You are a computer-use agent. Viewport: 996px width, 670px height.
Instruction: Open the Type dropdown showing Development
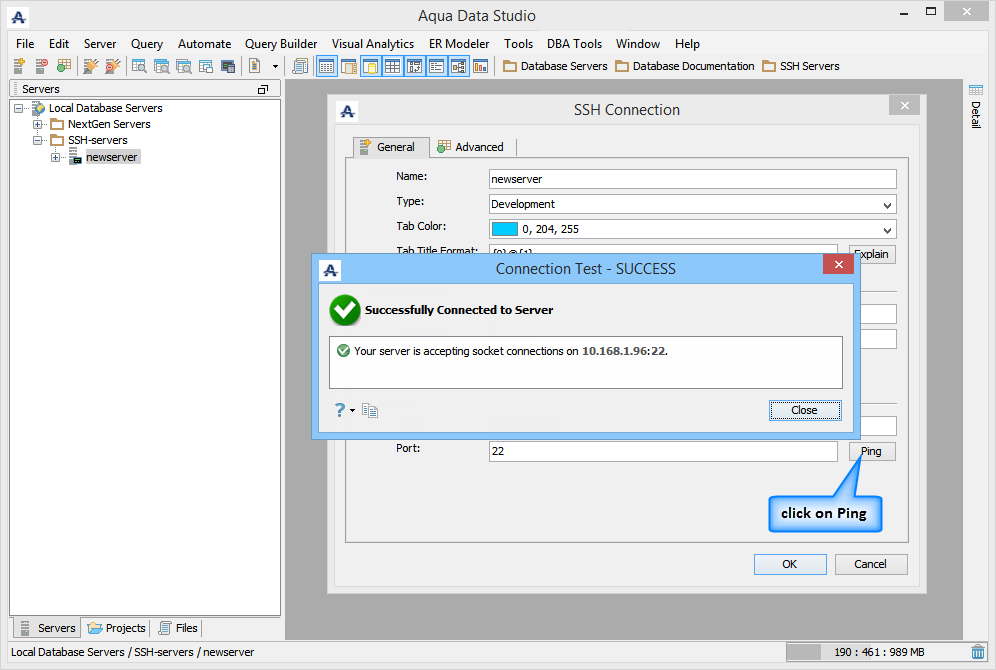692,204
